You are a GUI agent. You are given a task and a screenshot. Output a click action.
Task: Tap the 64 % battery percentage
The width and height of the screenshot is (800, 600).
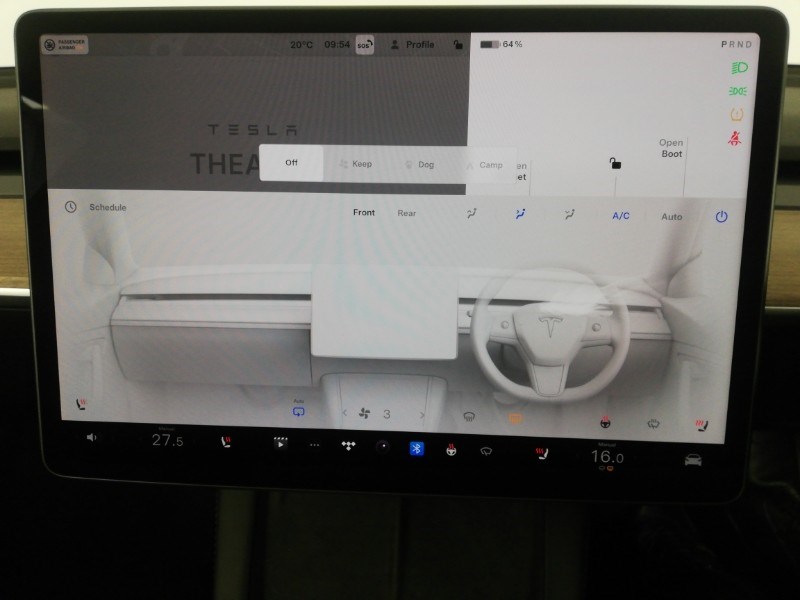tap(512, 44)
